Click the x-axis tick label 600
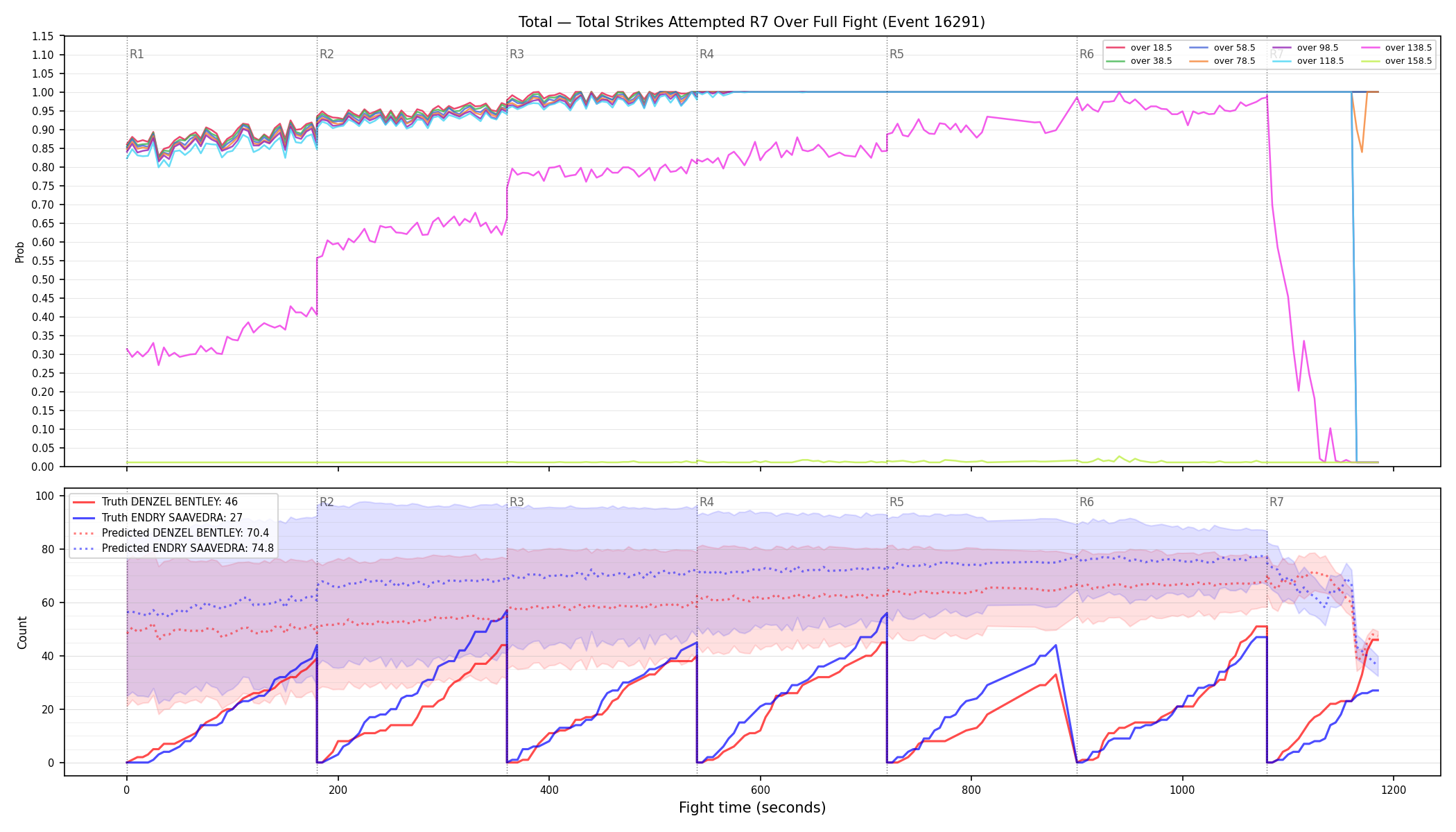Viewport: 1456px width, 832px height. (x=761, y=790)
